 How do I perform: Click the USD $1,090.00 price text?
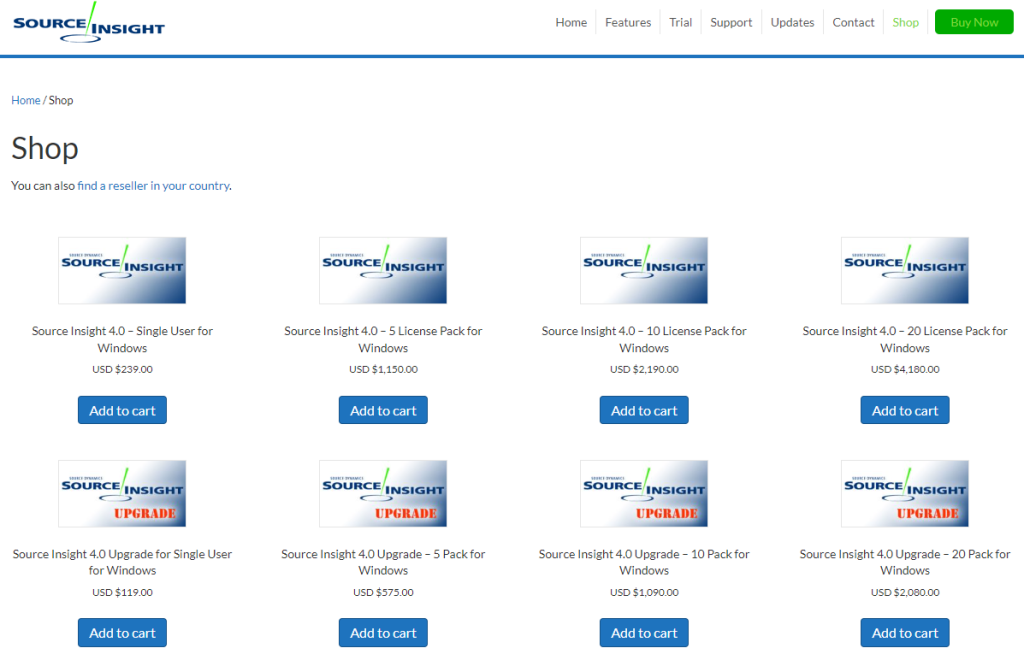[x=644, y=593]
